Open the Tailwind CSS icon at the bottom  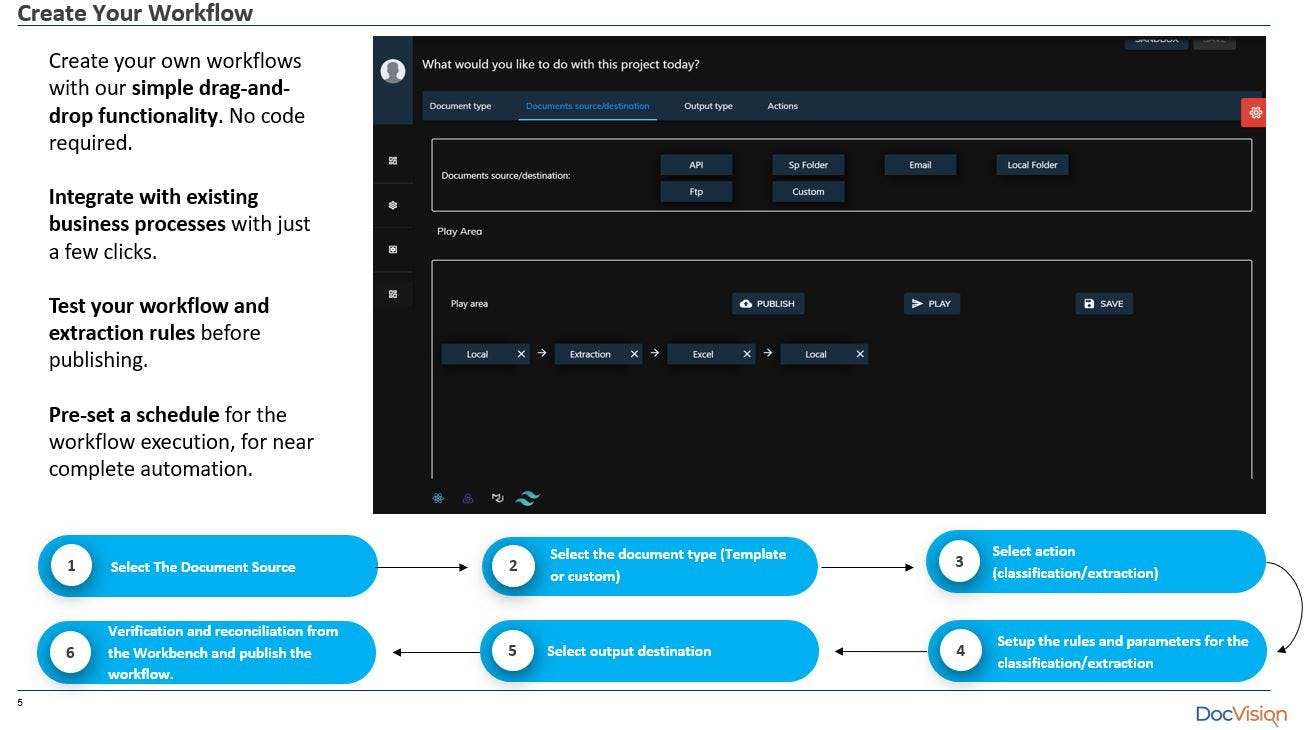[527, 497]
